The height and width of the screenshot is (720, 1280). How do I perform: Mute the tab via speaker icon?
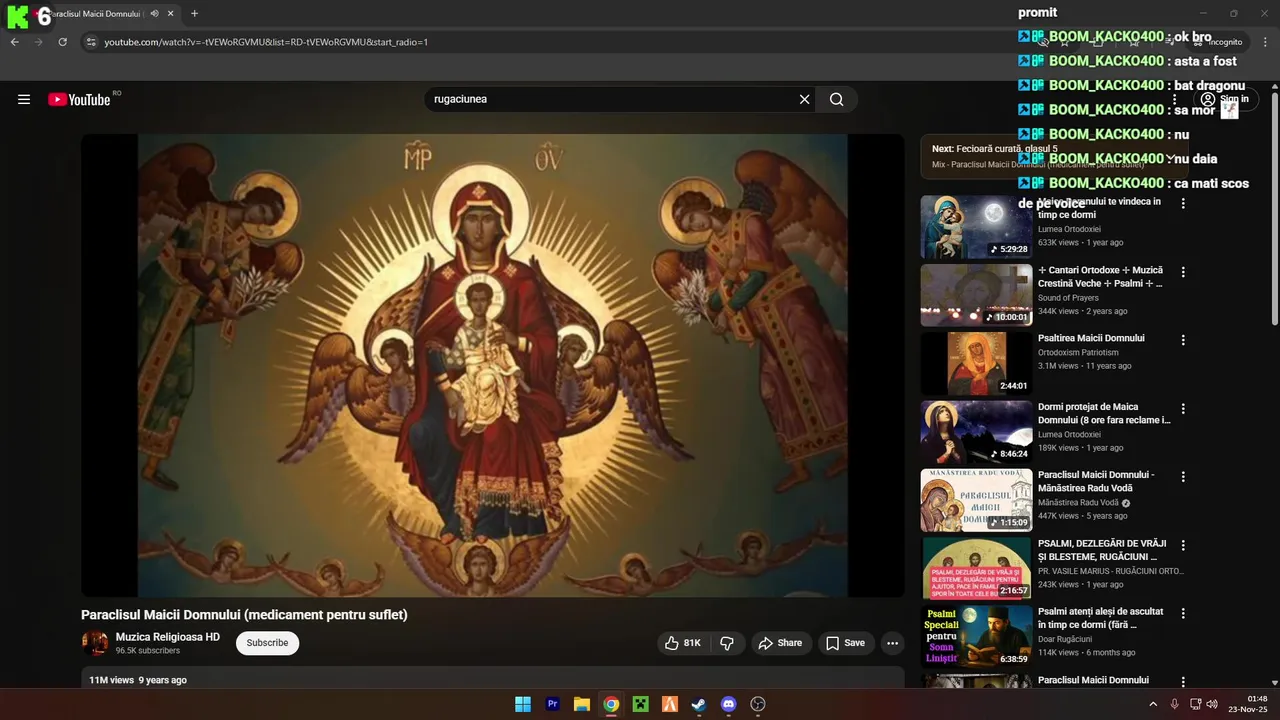point(154,14)
